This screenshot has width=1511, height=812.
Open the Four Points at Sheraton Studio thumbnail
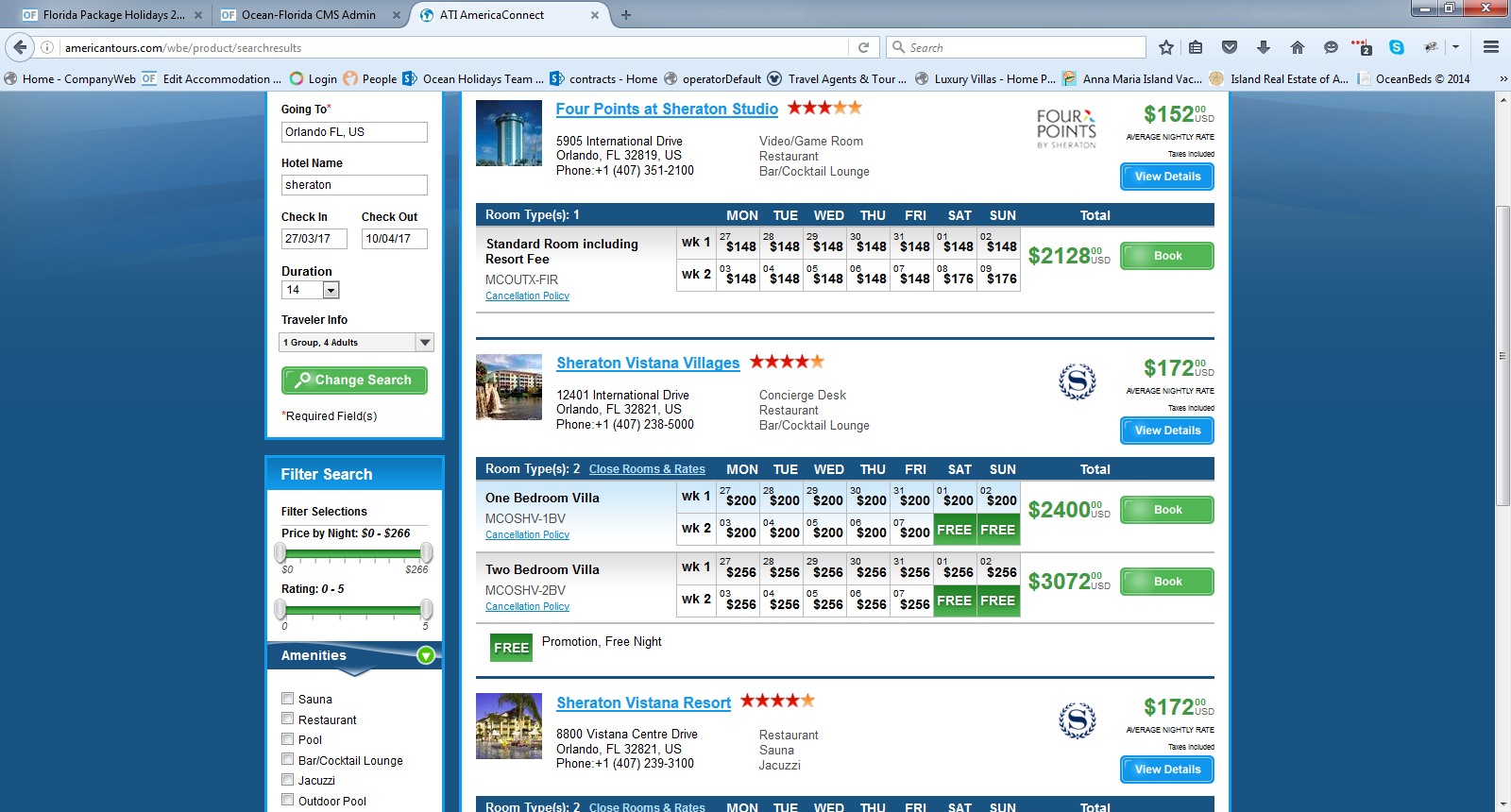tap(509, 133)
